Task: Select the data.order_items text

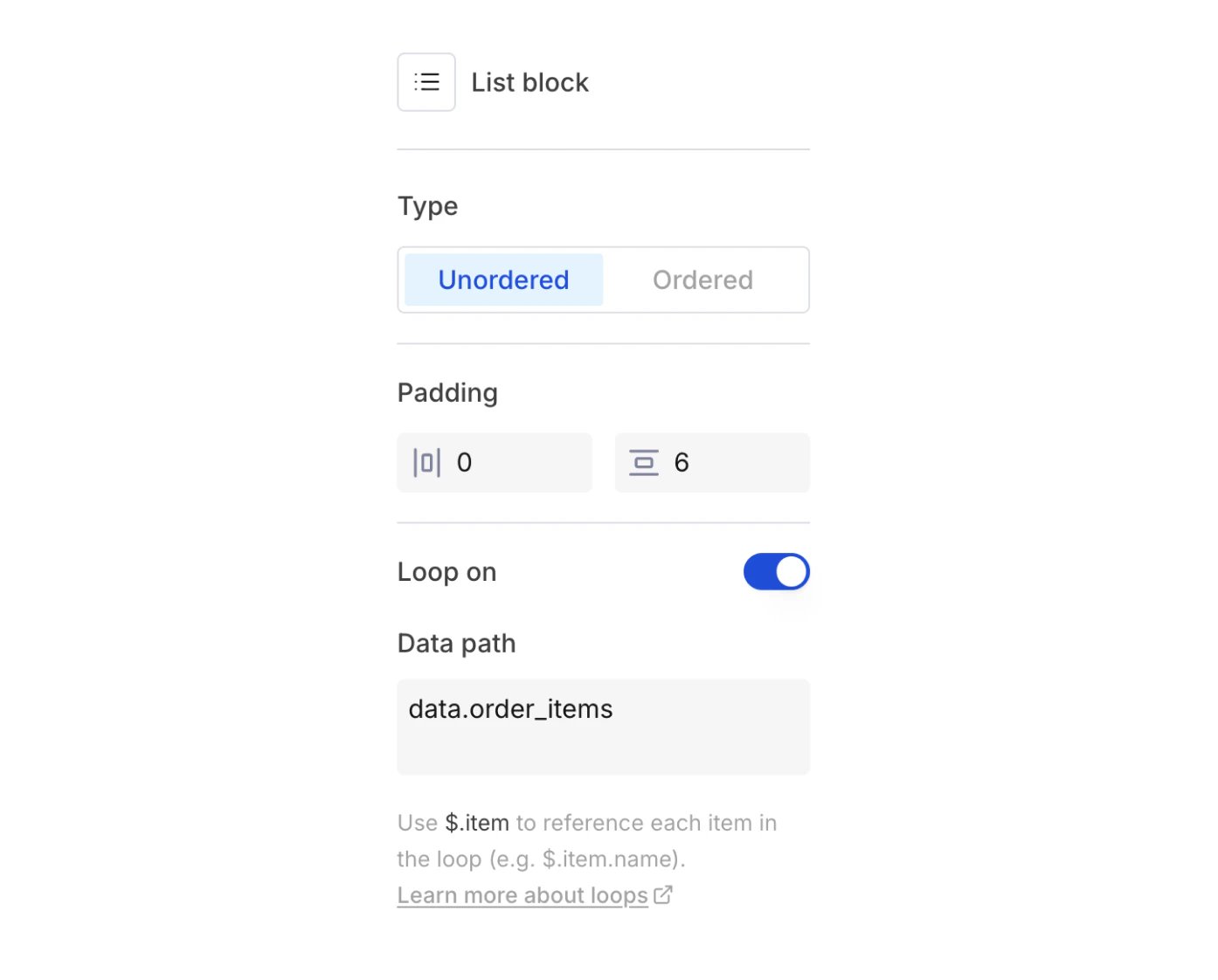Action: click(x=510, y=708)
